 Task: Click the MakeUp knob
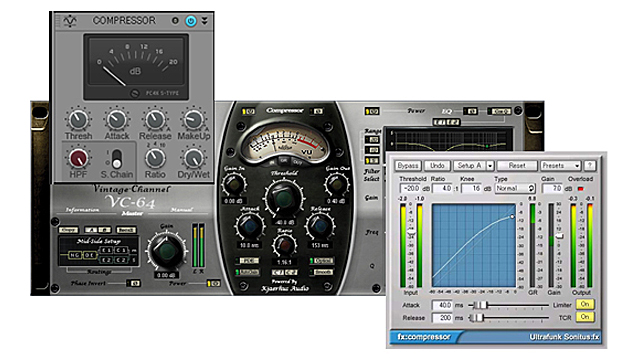point(193,120)
